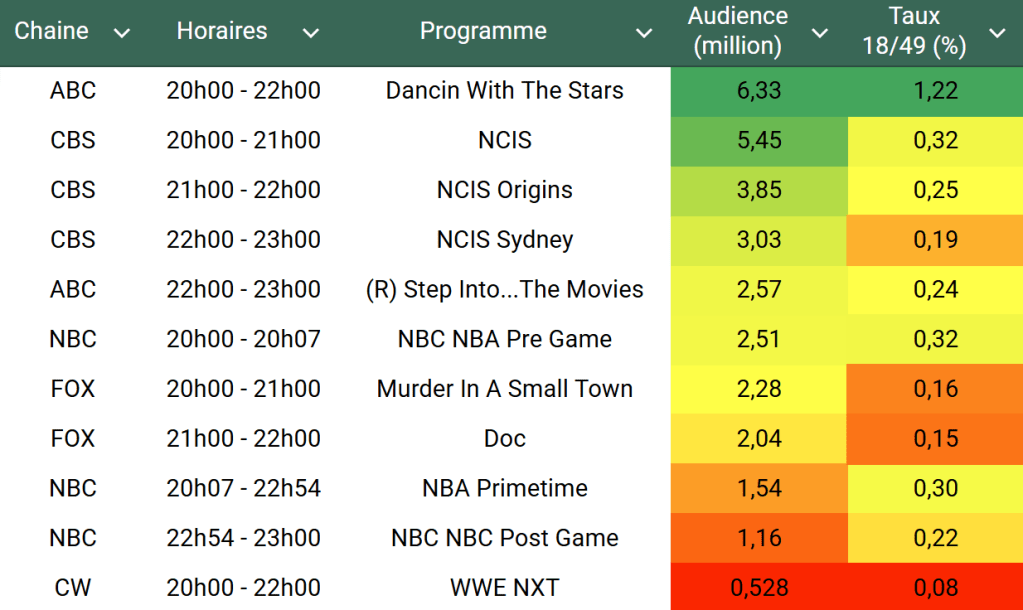Select the Doc programme cell
Screen dimensions: 1023x610
tap(504, 439)
